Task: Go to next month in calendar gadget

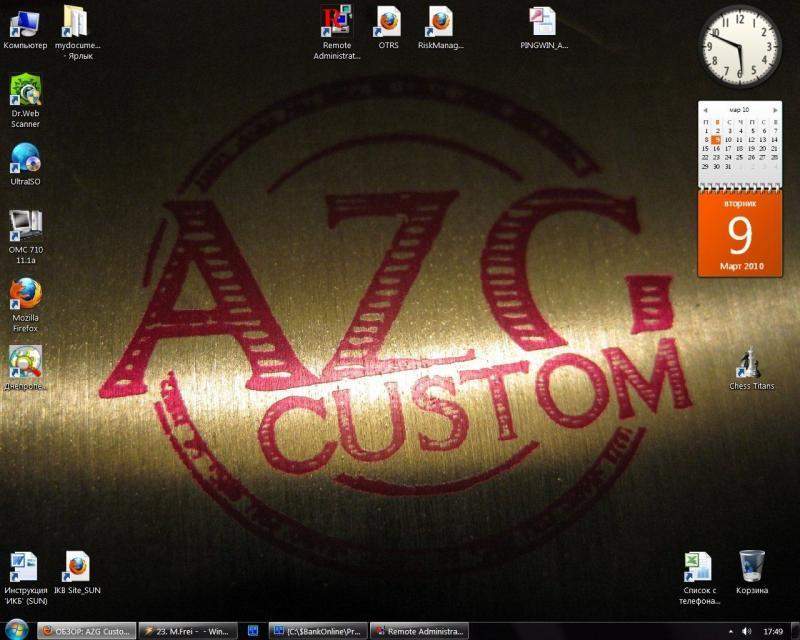Action: click(775, 110)
